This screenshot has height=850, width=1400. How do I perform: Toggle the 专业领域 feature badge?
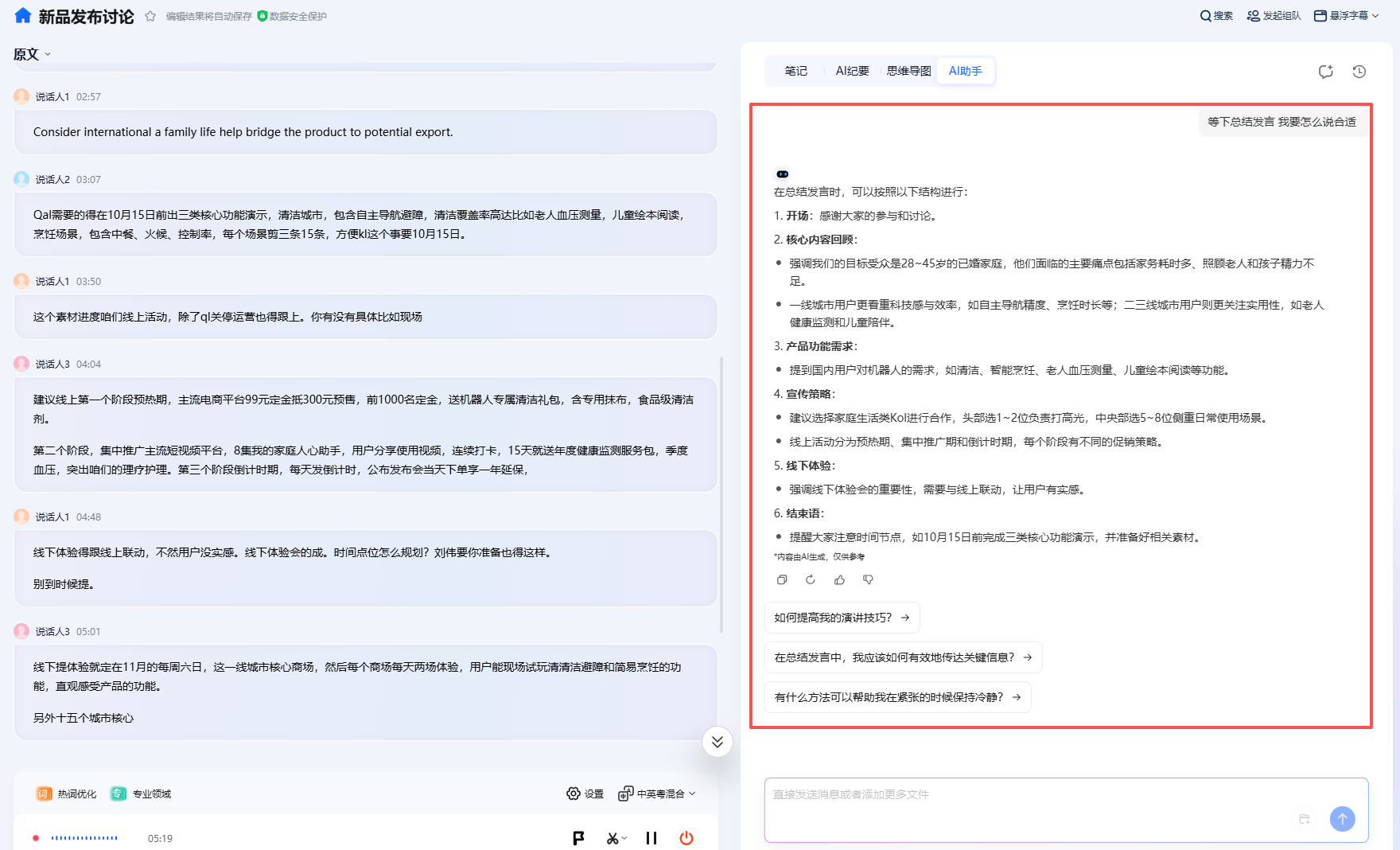pos(141,793)
